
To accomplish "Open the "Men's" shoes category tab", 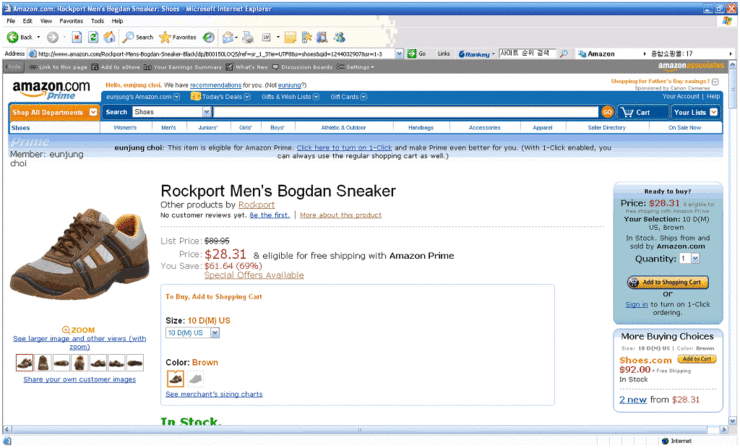I will 168,127.
